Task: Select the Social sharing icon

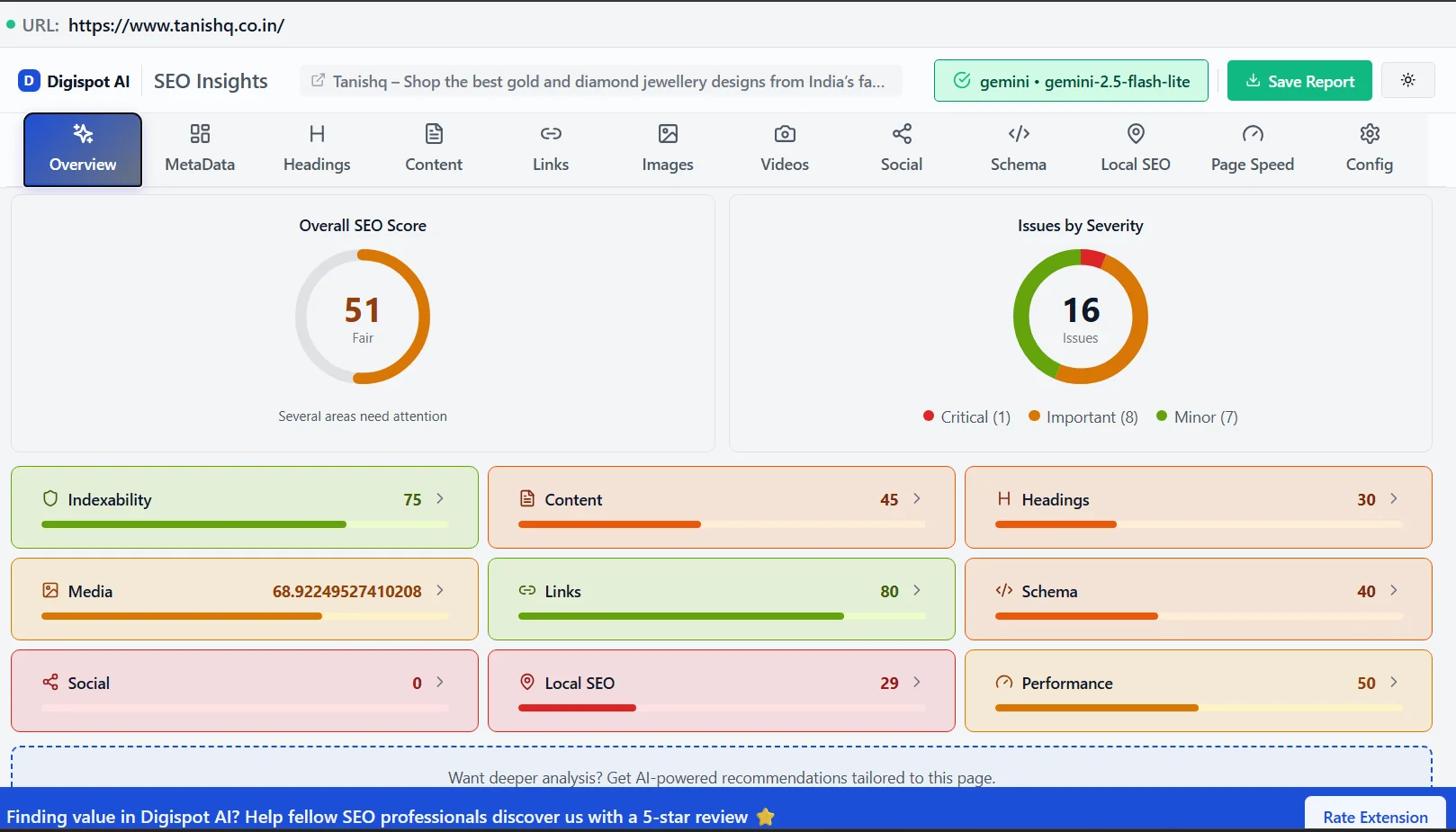Action: (x=901, y=133)
